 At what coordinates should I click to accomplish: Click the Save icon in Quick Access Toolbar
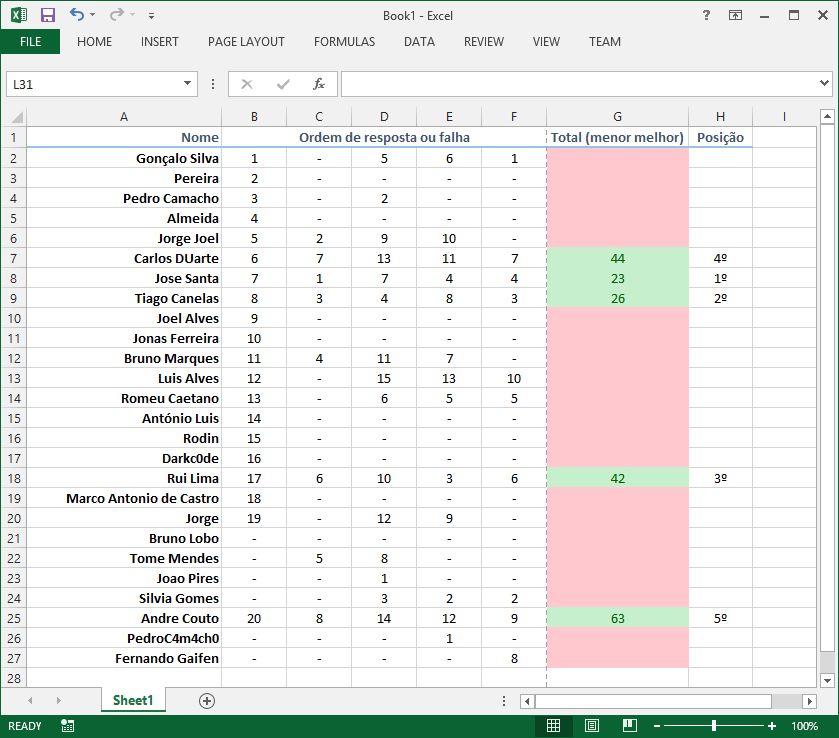coord(47,15)
